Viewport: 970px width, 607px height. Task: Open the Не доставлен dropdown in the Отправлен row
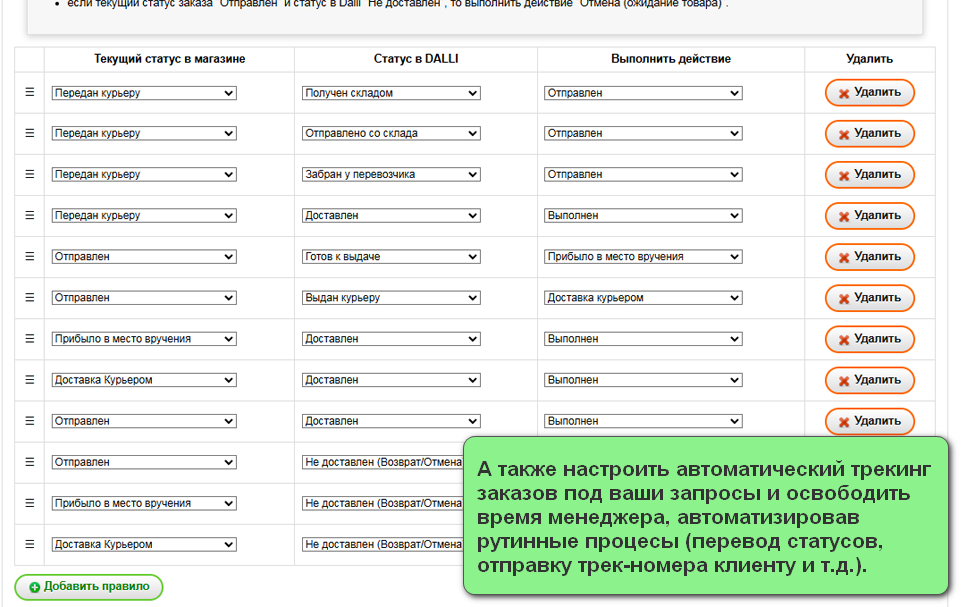pyautogui.click(x=382, y=462)
